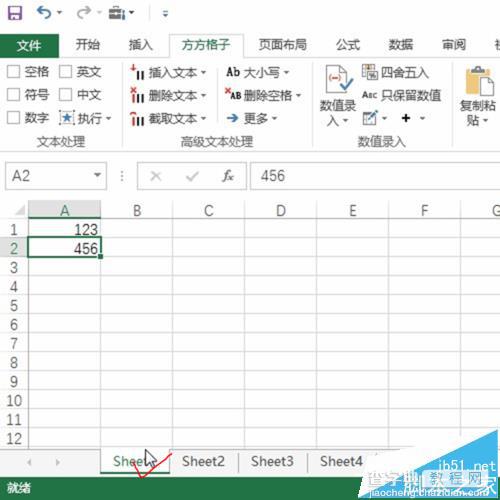Click the next sheet scroll arrow
This screenshot has width=500, height=500.
pyautogui.click(x=58, y=462)
